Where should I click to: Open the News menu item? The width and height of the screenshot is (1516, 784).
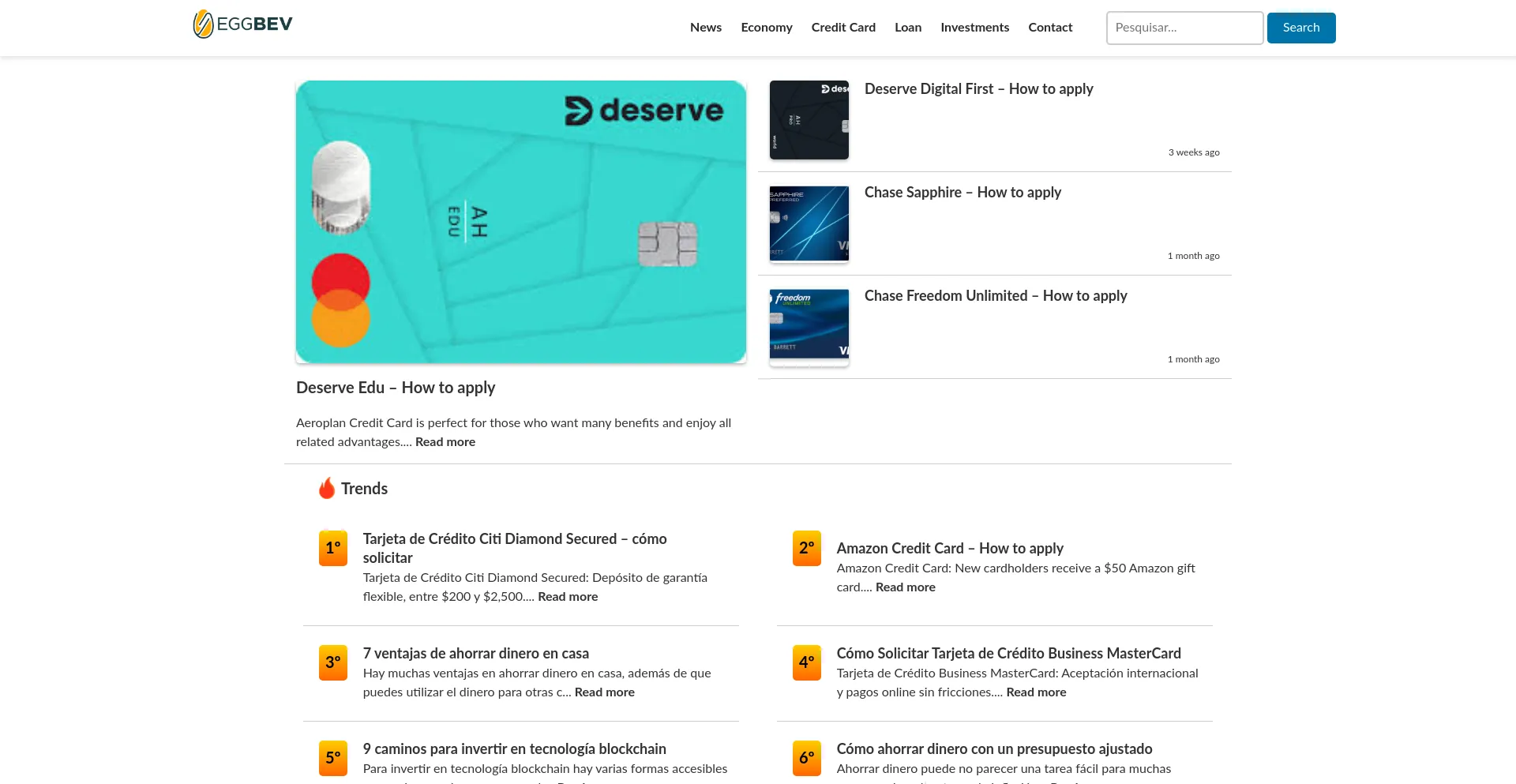[x=706, y=28]
